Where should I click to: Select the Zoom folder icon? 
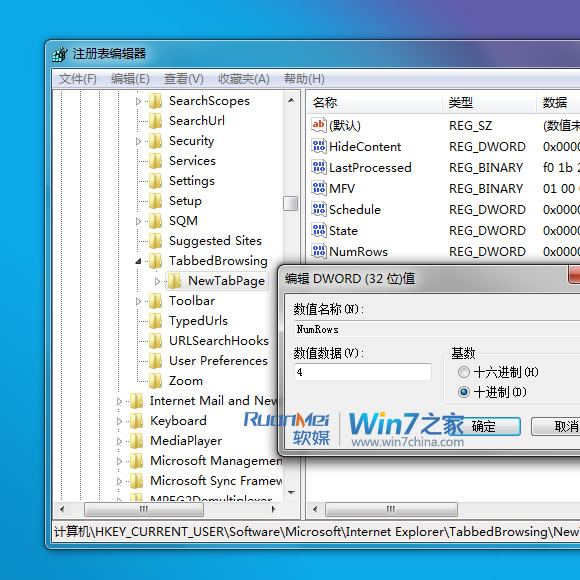pos(155,381)
